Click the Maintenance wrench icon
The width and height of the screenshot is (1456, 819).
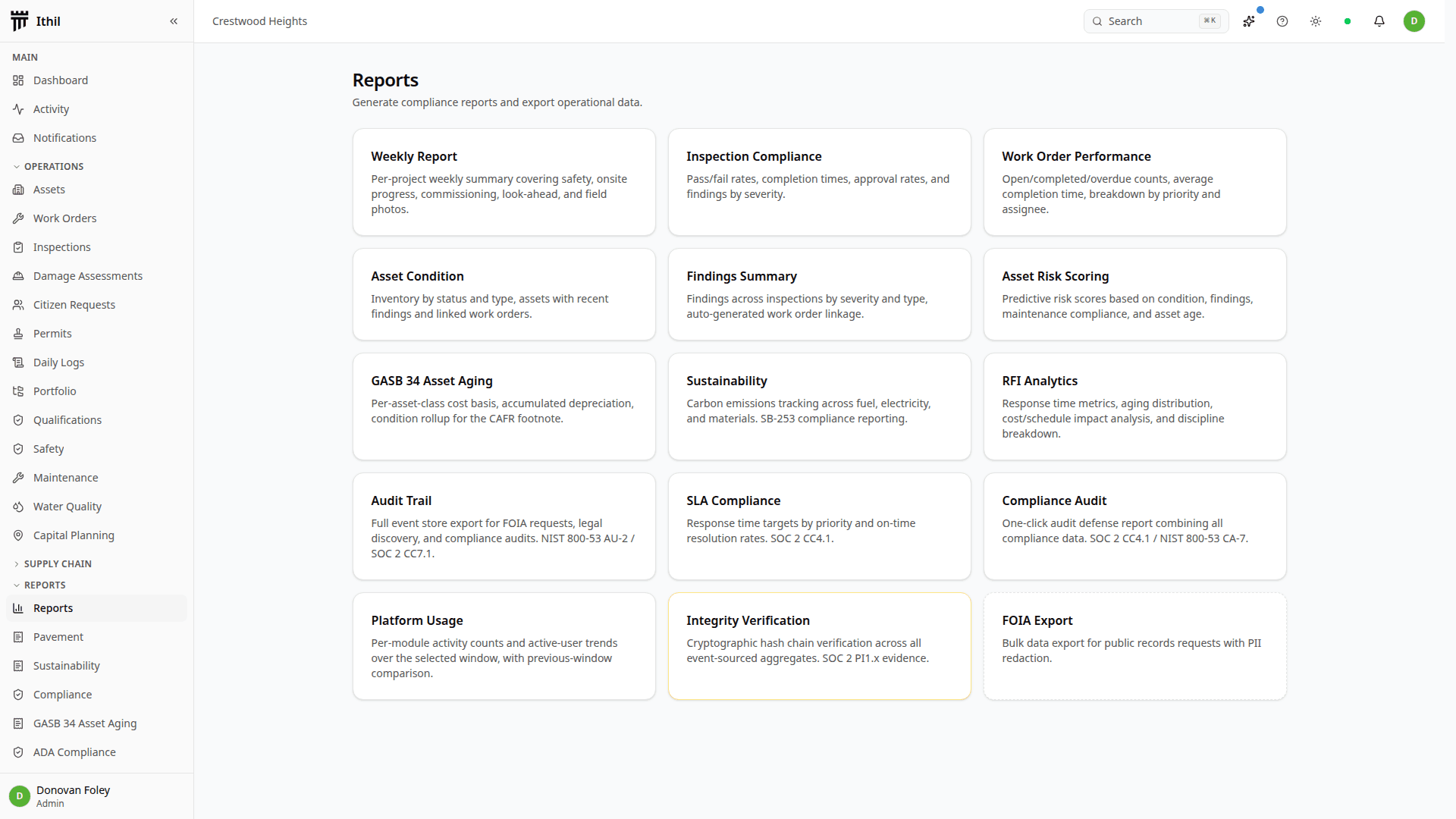[18, 478]
